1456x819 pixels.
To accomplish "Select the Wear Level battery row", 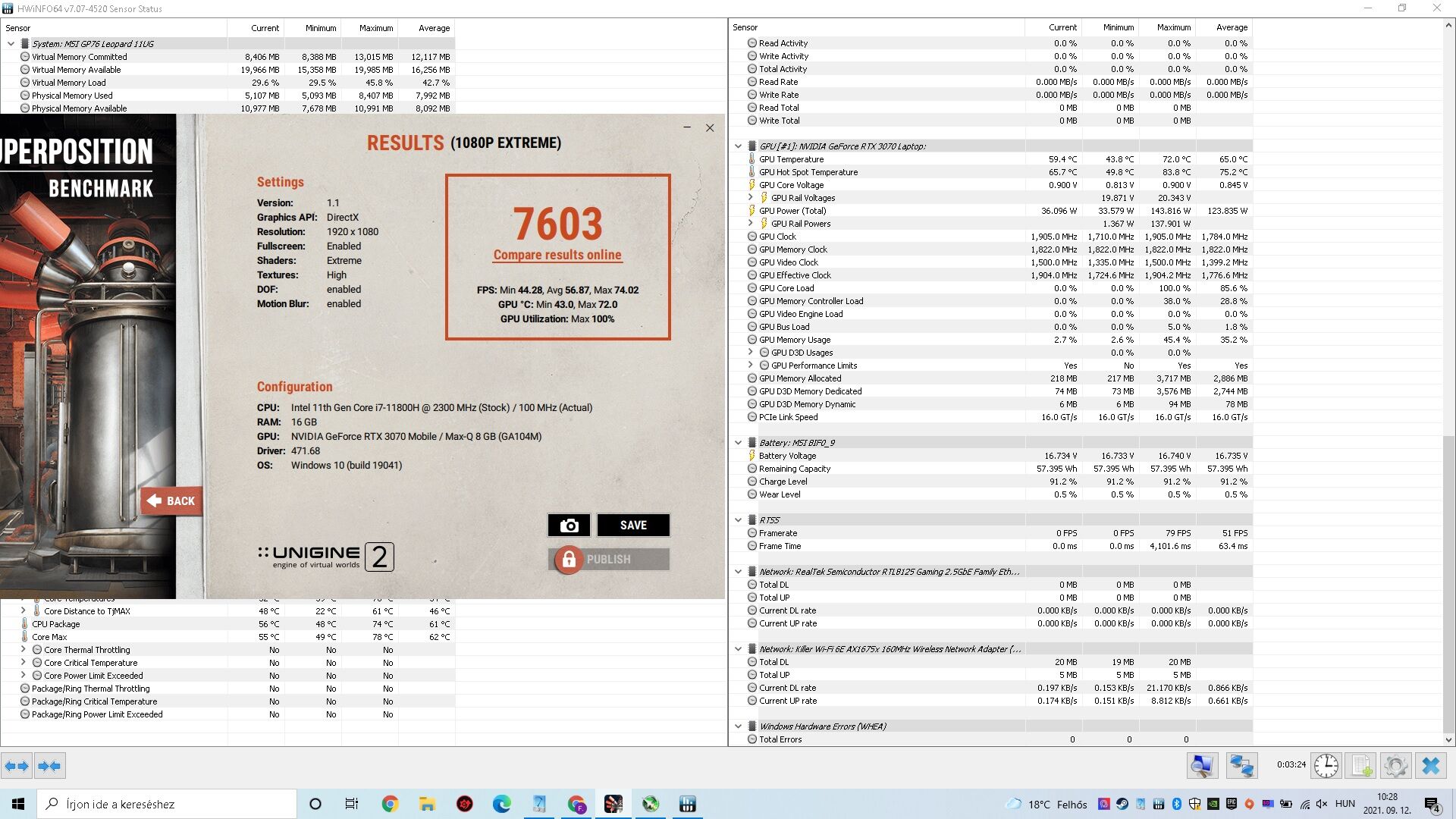I will click(x=990, y=494).
